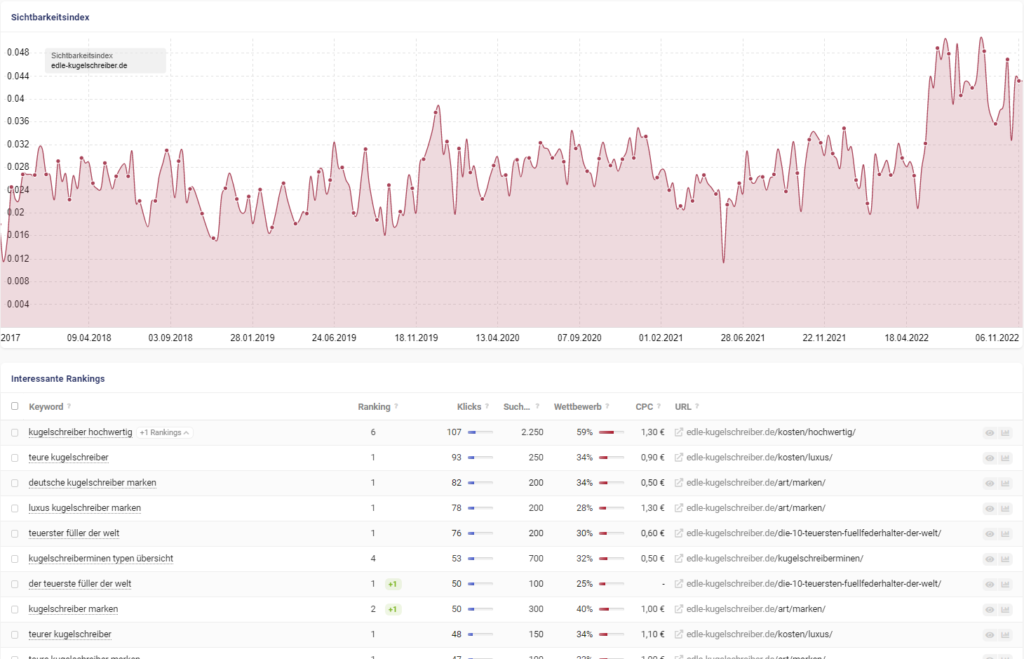Viewport: 1024px width, 659px height.
Task: Sort table by URL column header
Action: [x=682, y=406]
